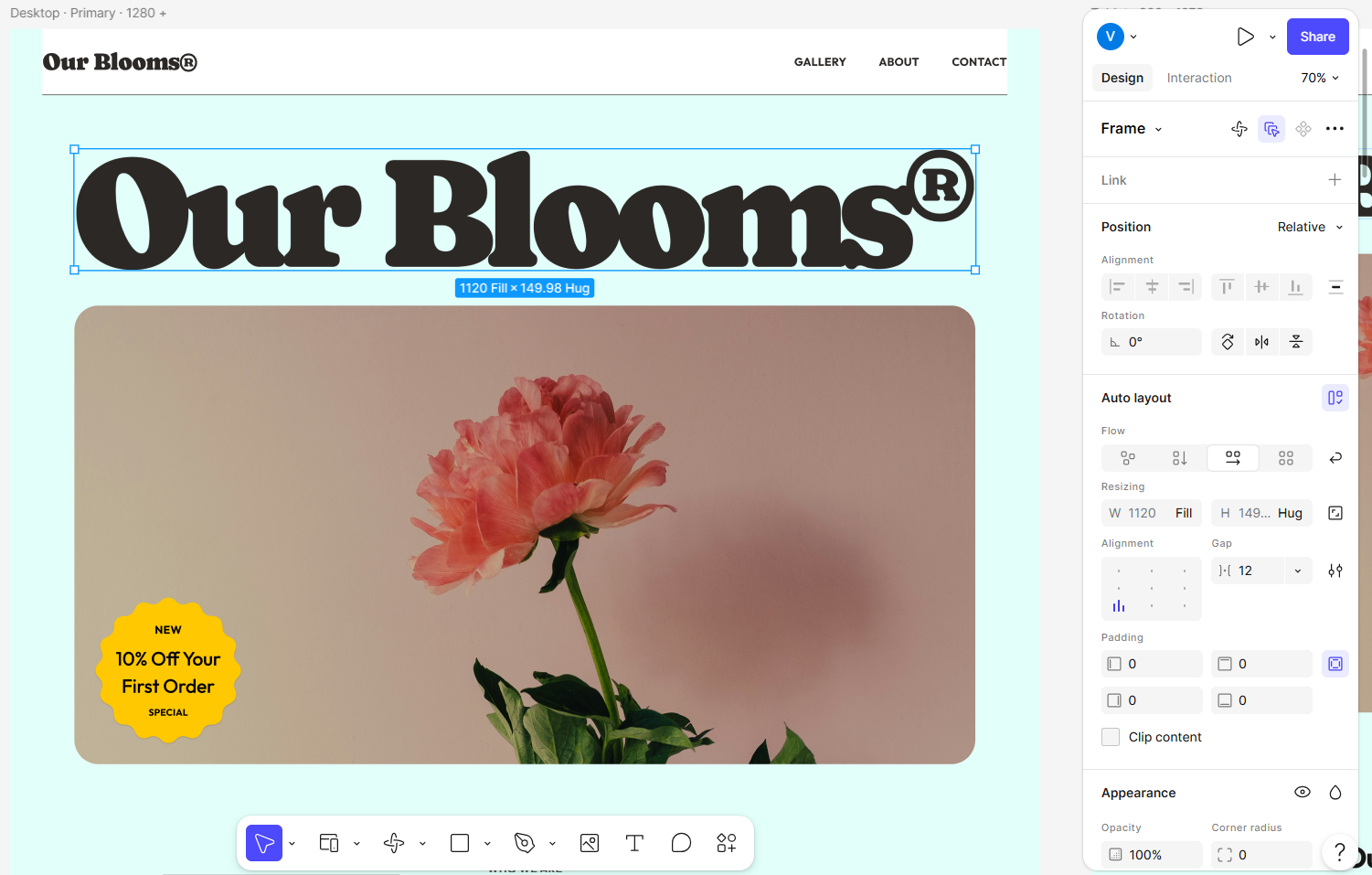
Task: Click the CONTACT nav item on canvas
Action: coord(979,62)
